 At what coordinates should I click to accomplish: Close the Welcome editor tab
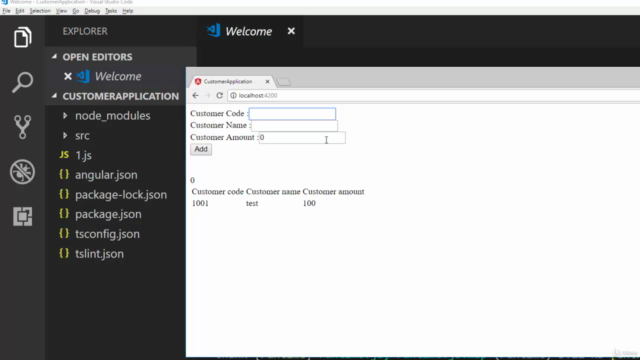tap(291, 31)
